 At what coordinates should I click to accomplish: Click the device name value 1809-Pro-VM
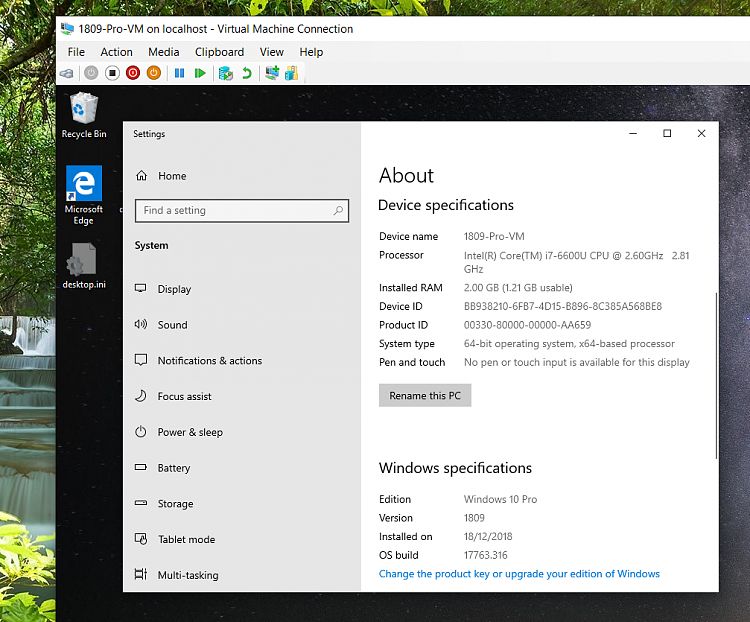pyautogui.click(x=494, y=236)
